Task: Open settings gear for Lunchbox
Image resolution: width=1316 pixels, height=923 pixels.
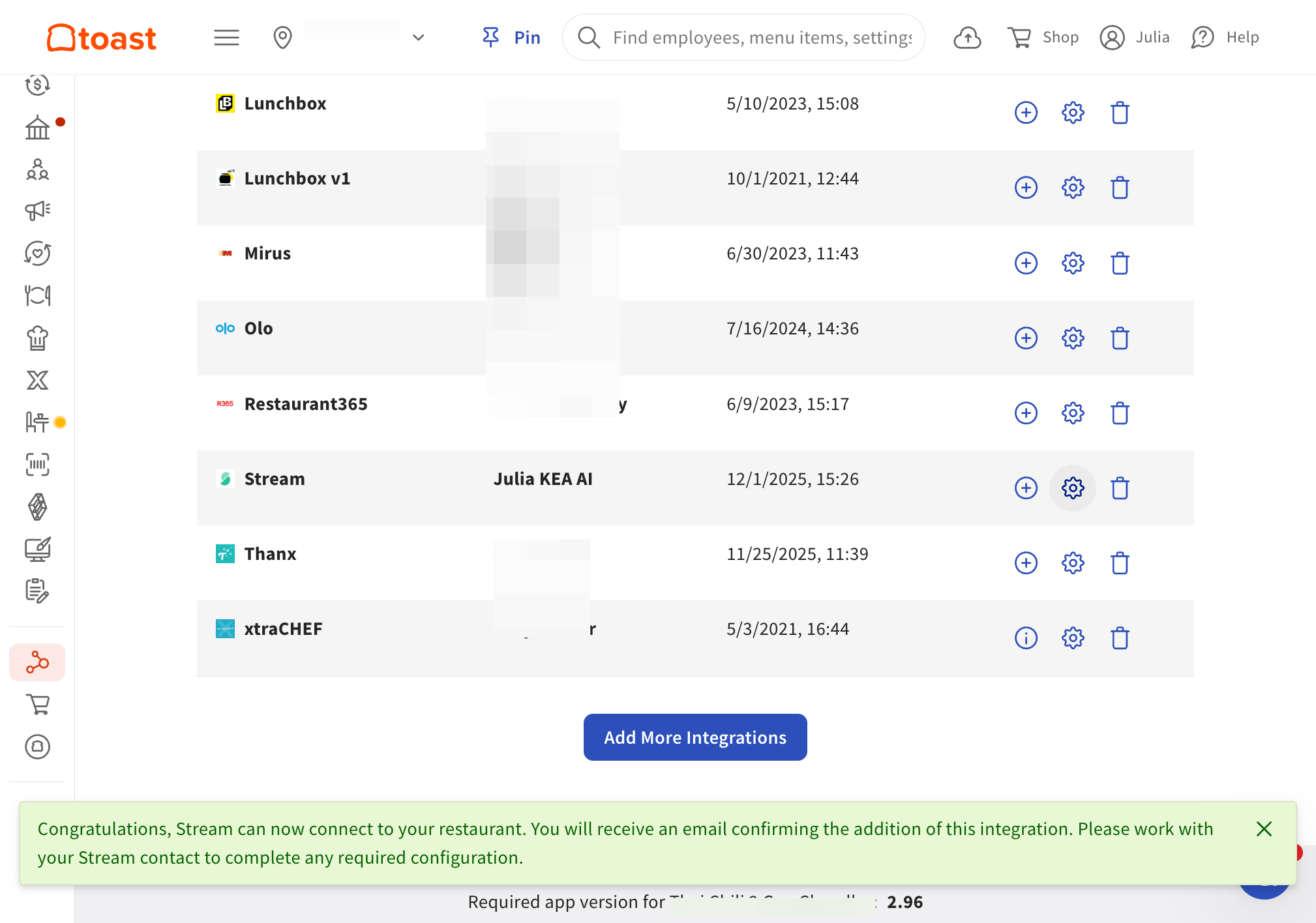Action: [x=1073, y=113]
